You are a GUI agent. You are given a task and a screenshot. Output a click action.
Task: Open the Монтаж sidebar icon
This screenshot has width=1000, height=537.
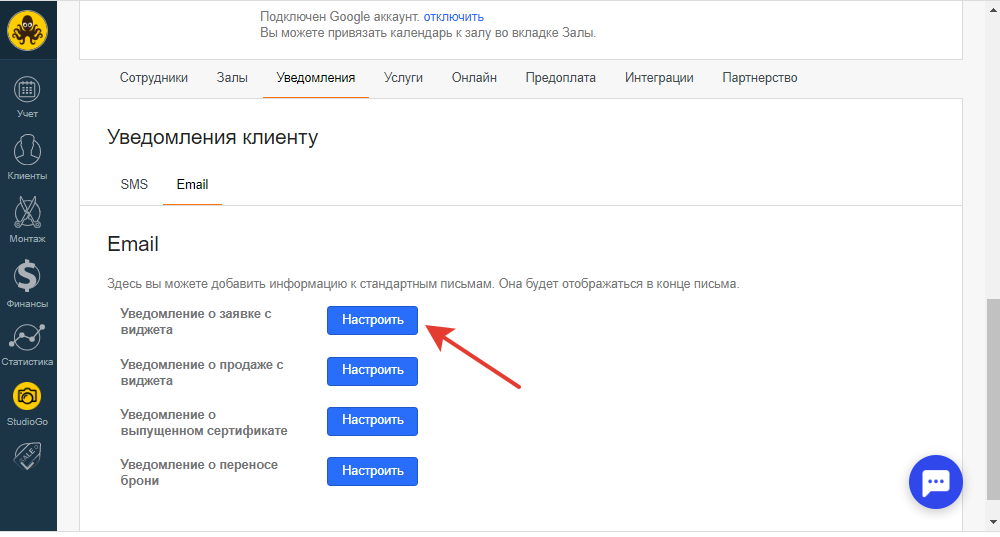[27, 212]
